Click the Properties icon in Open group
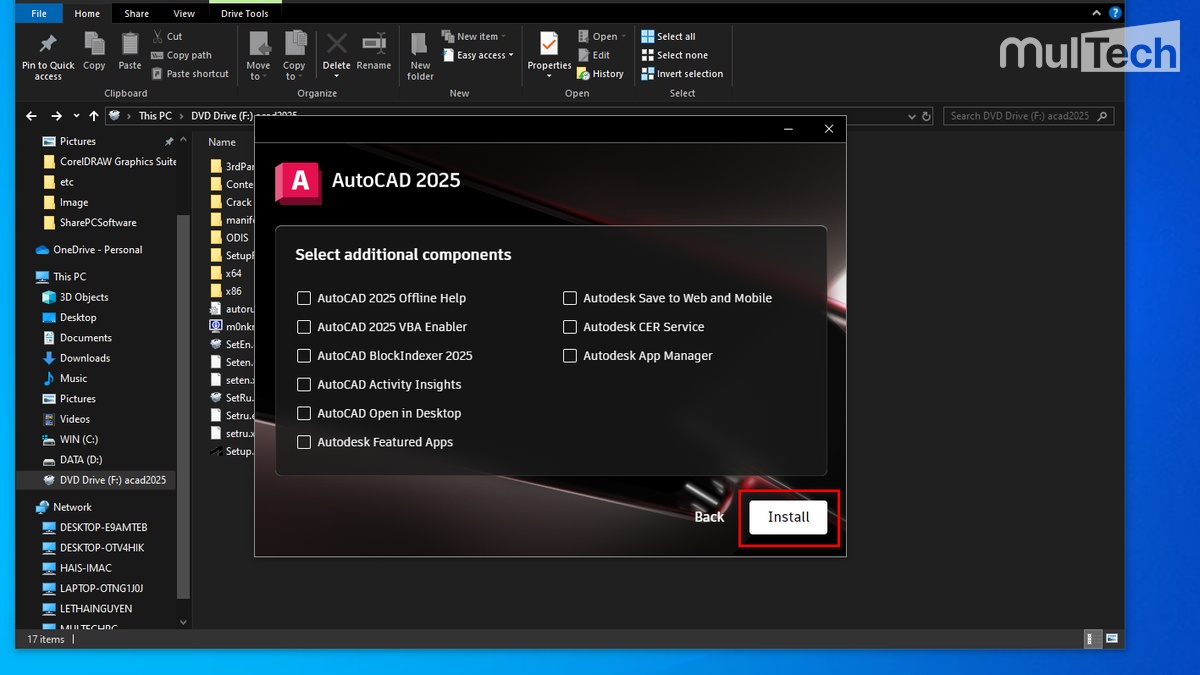Viewport: 1200px width, 675px height. coord(548,47)
